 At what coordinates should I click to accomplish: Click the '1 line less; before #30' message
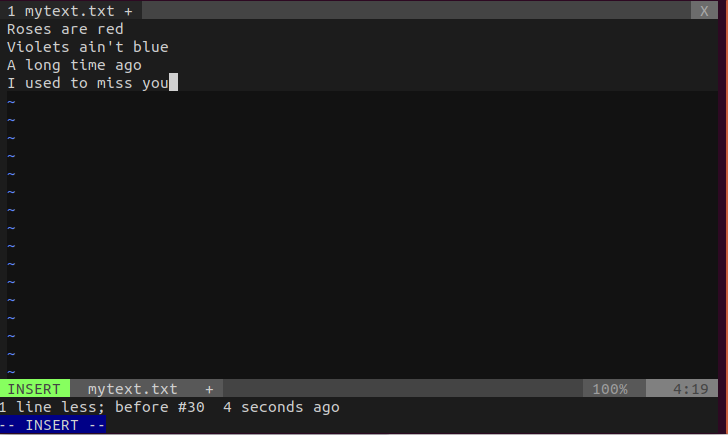tap(102, 407)
